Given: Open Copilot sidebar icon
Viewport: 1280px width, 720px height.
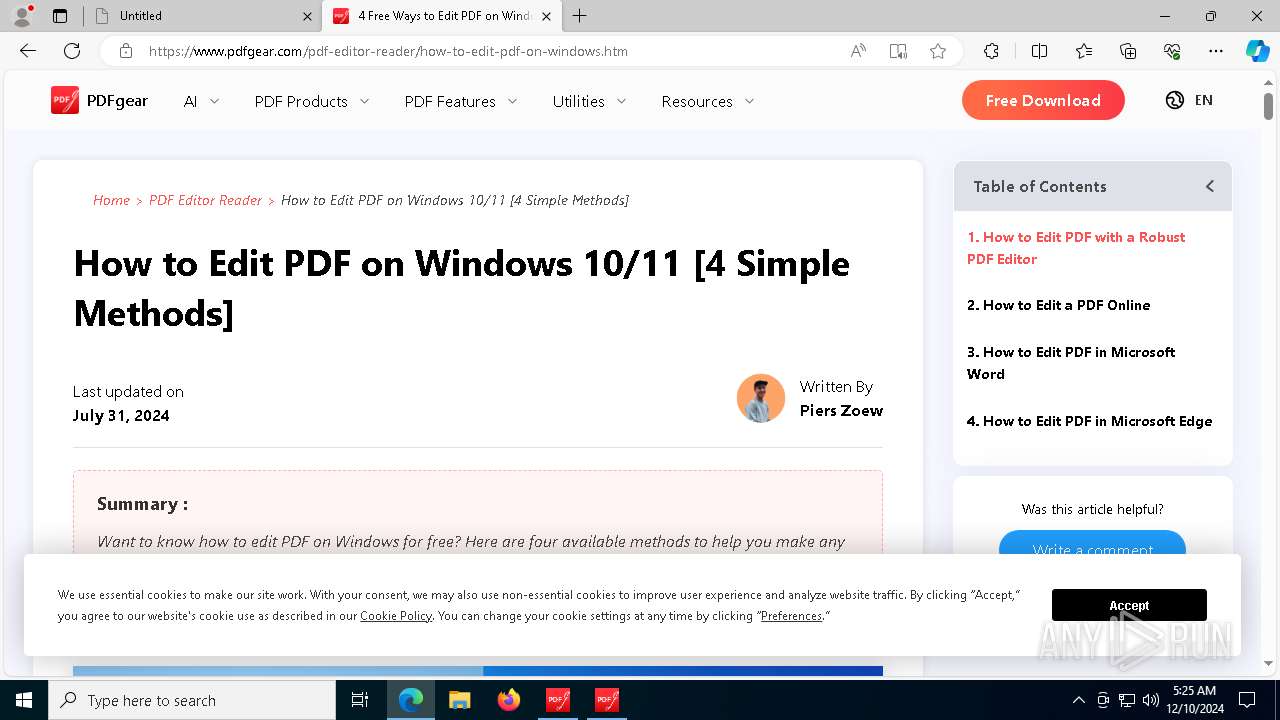Looking at the screenshot, I should click(1257, 51).
